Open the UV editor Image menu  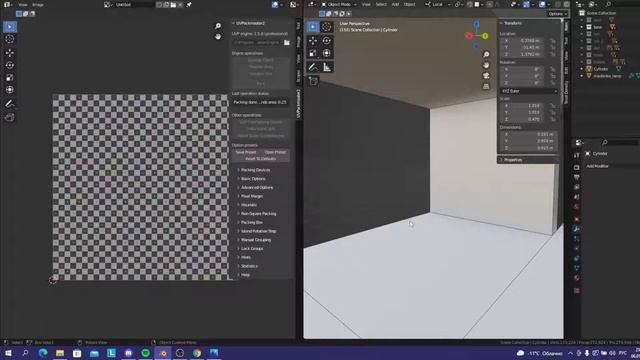coord(38,5)
